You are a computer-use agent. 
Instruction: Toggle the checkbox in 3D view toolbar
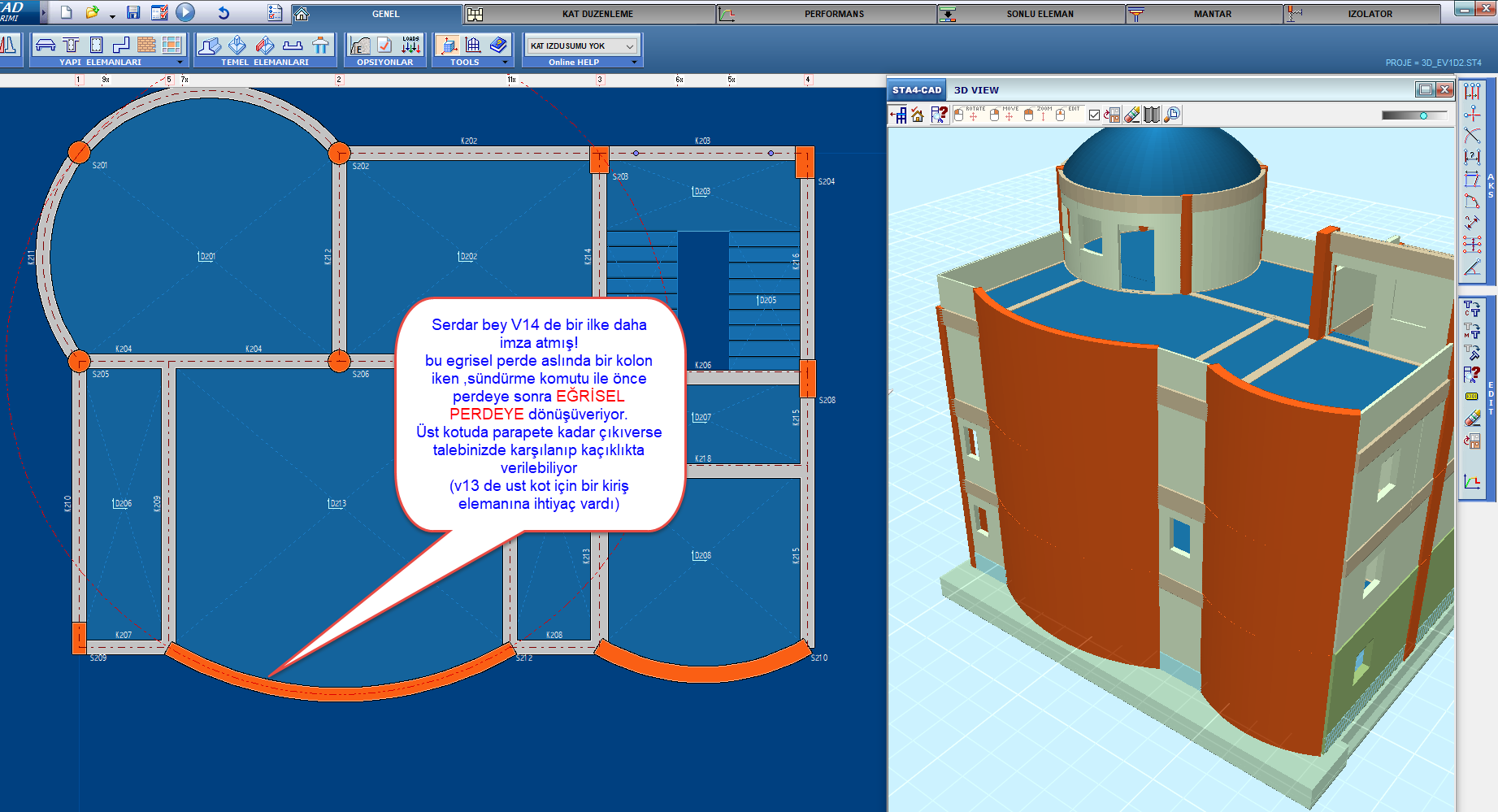pos(1094,115)
